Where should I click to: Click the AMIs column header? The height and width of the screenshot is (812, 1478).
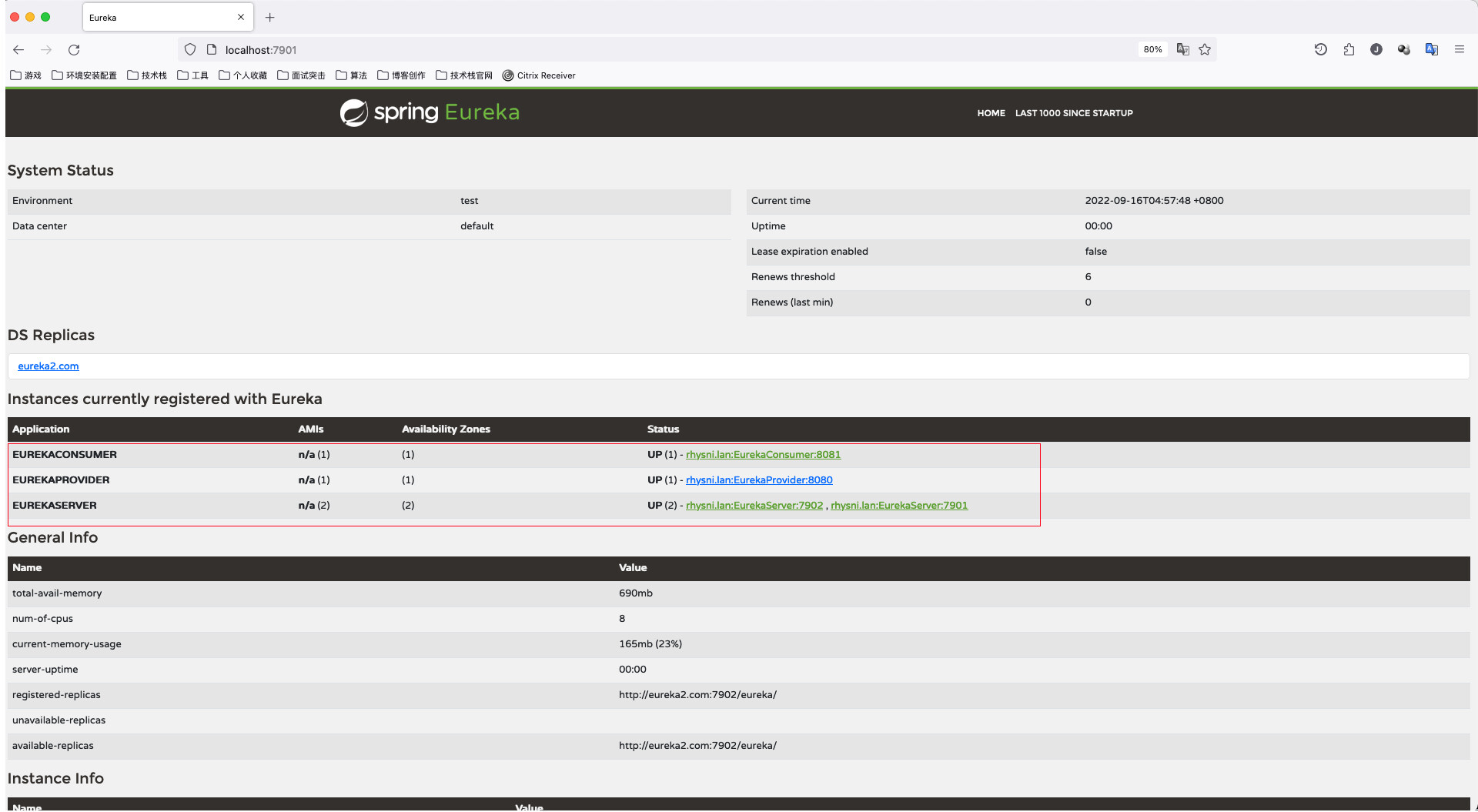311,429
